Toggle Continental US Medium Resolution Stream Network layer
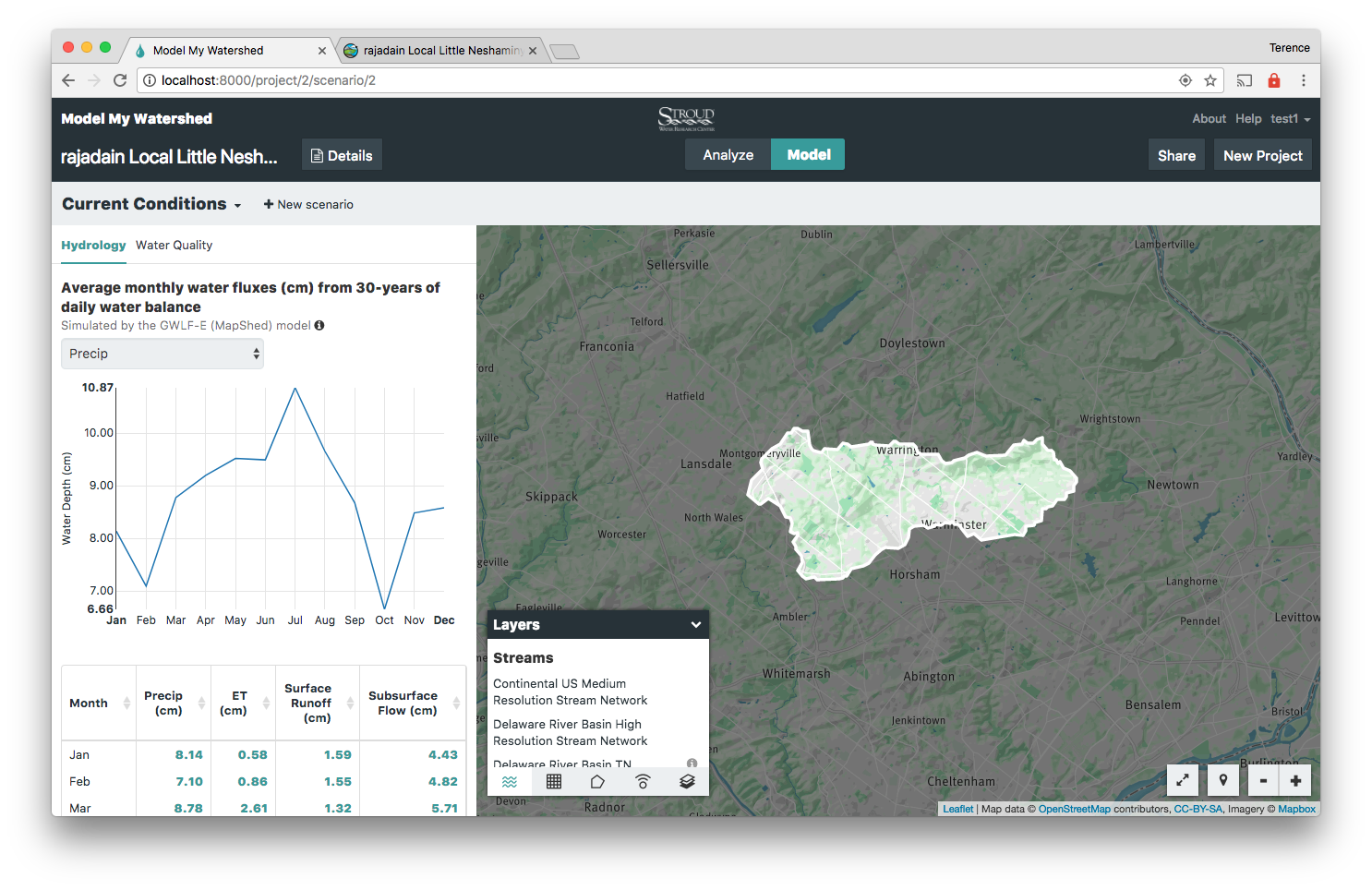Image resolution: width=1372 pixels, height=890 pixels. coord(571,692)
